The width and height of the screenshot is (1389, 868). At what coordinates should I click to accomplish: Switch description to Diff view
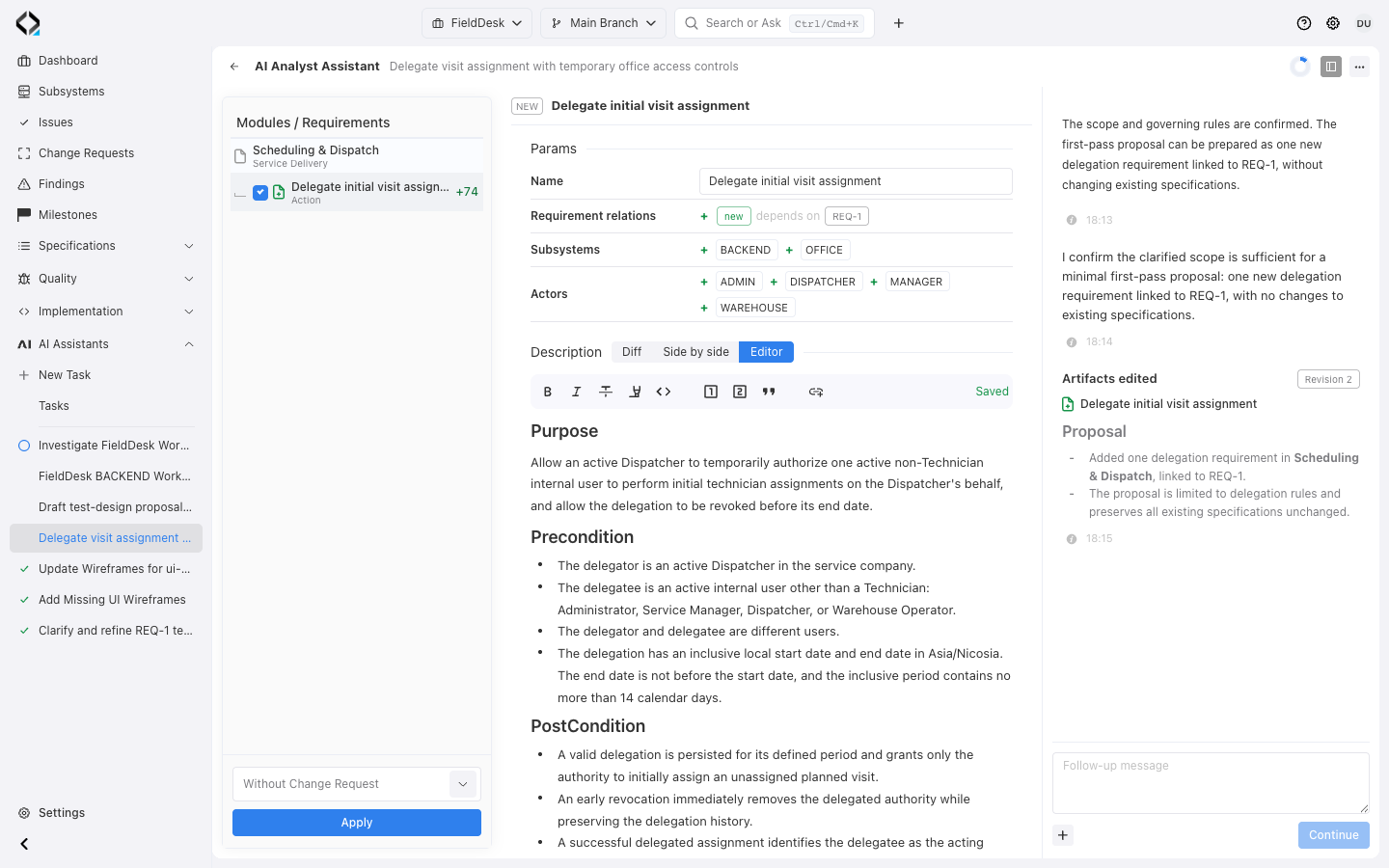[x=632, y=352]
